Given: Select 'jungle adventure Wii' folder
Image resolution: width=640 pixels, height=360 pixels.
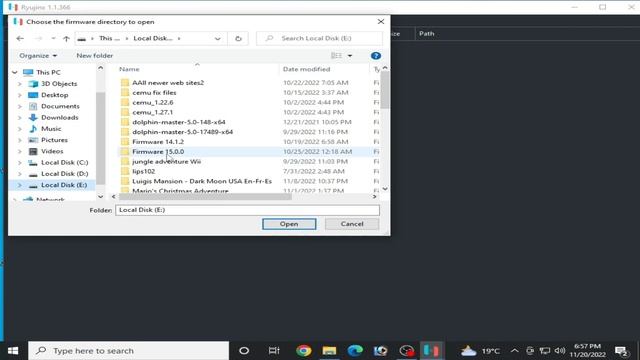Looking at the screenshot, I should tap(166, 161).
